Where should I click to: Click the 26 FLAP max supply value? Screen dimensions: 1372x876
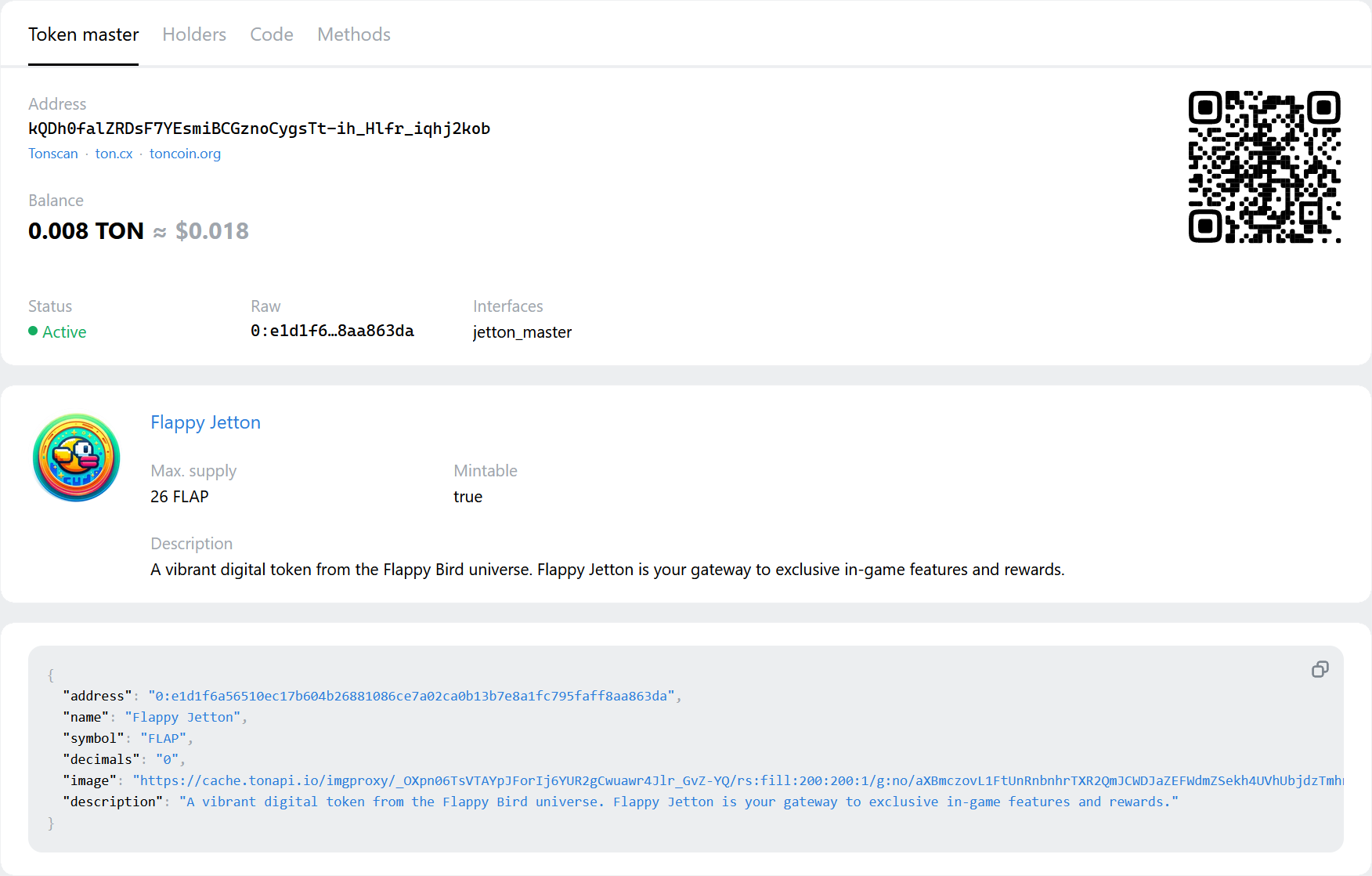point(179,497)
